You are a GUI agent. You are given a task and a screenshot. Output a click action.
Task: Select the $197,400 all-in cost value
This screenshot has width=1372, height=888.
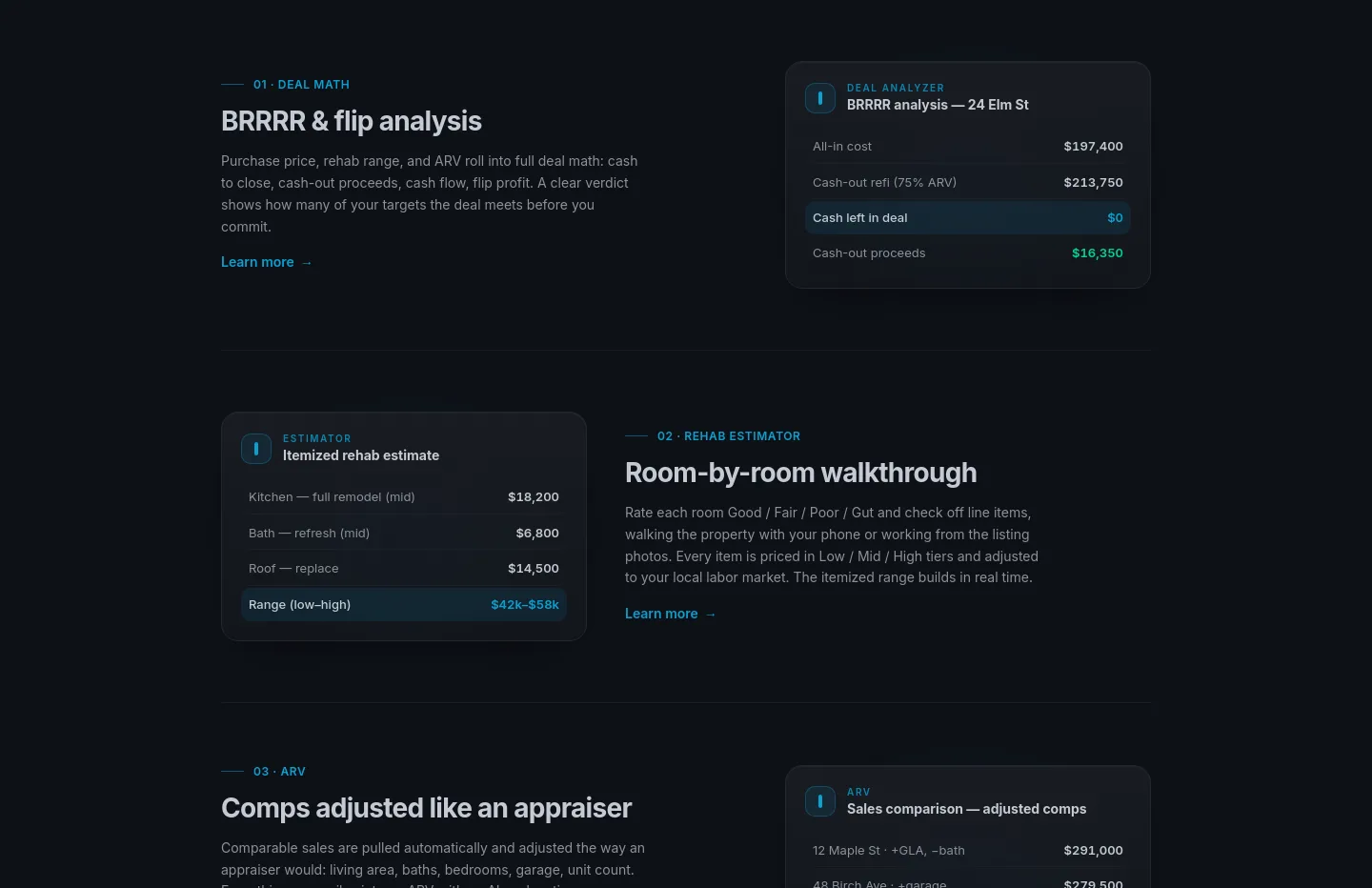(x=1094, y=147)
